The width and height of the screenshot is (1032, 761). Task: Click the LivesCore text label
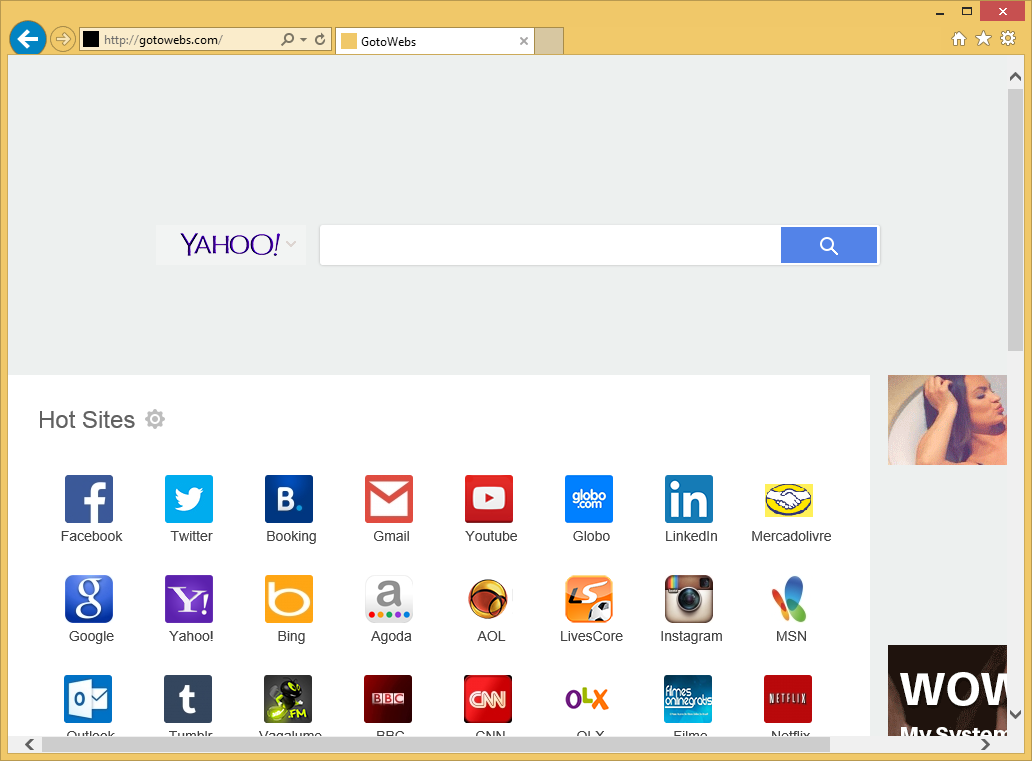pyautogui.click(x=591, y=637)
